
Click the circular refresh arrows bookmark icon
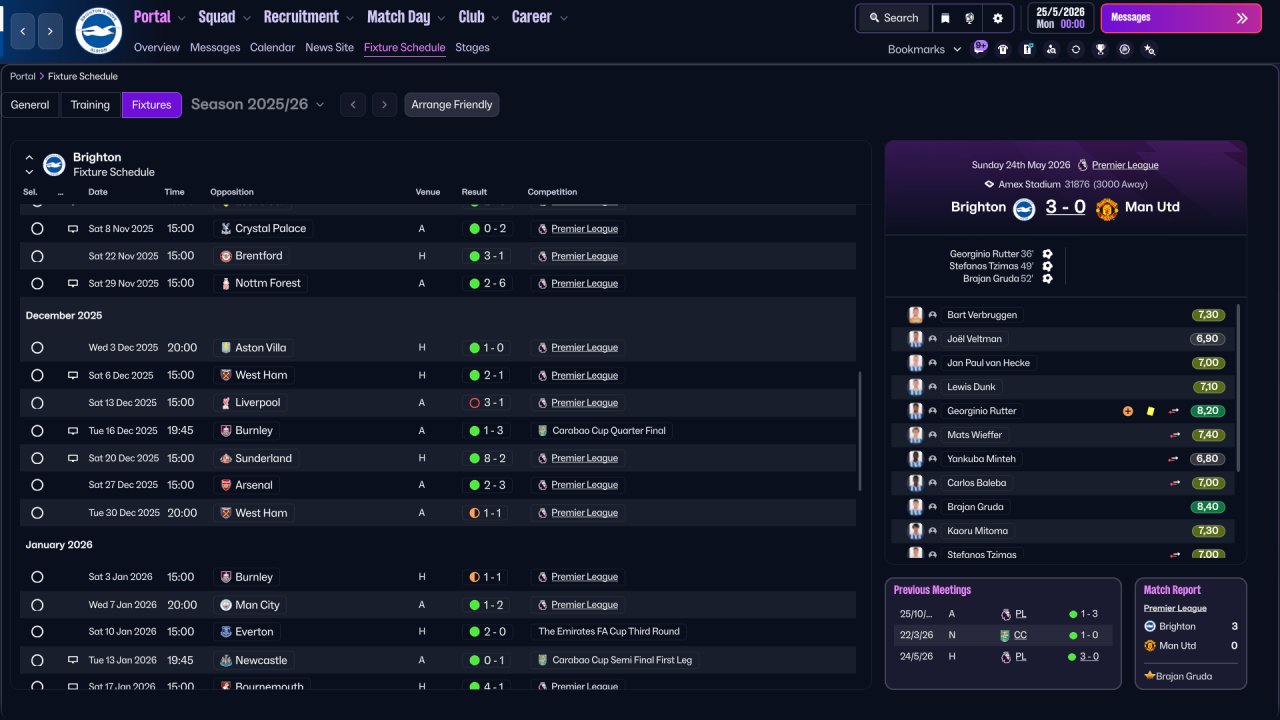(1076, 49)
